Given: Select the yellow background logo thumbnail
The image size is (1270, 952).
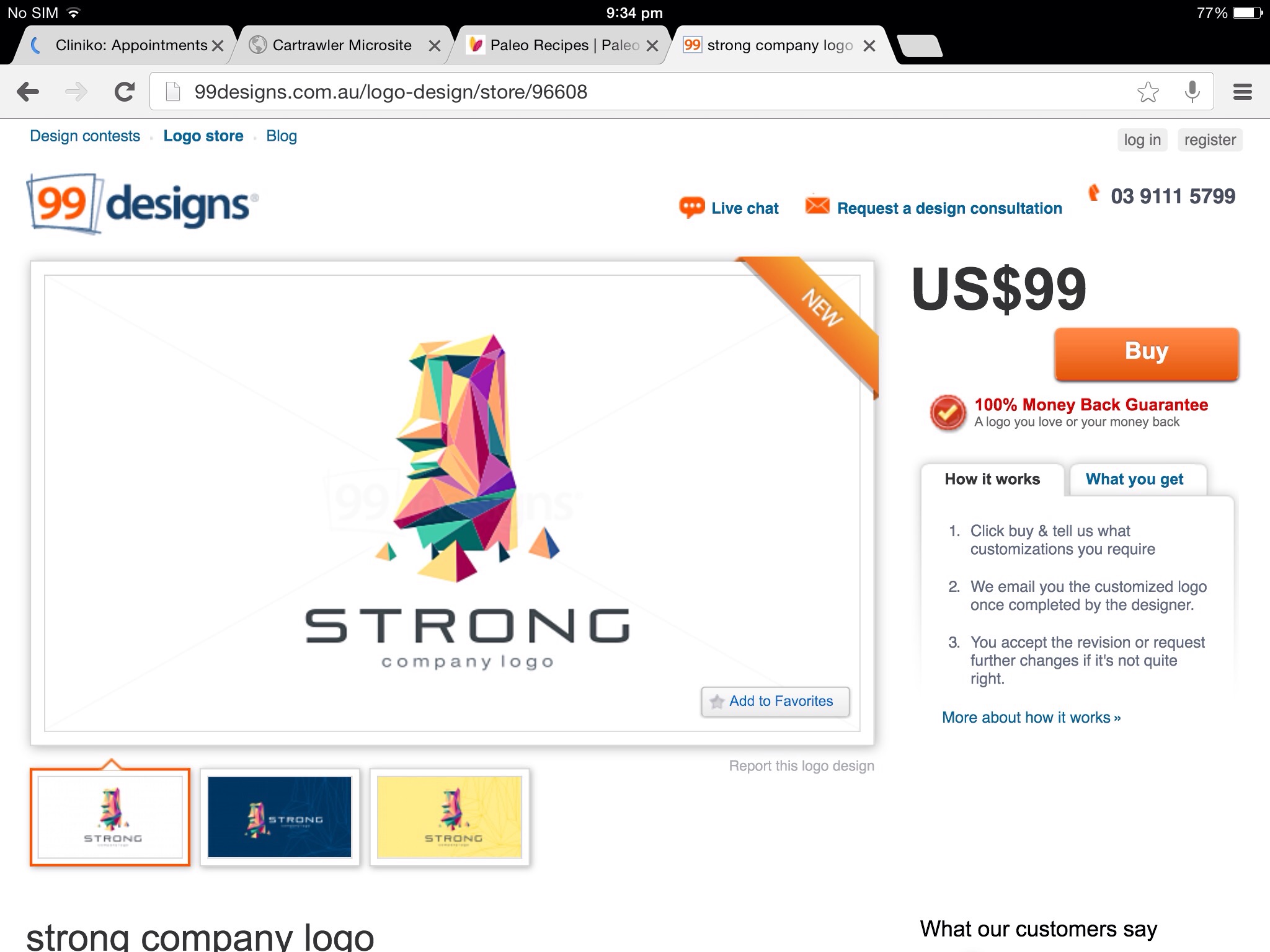Looking at the screenshot, I should (450, 817).
